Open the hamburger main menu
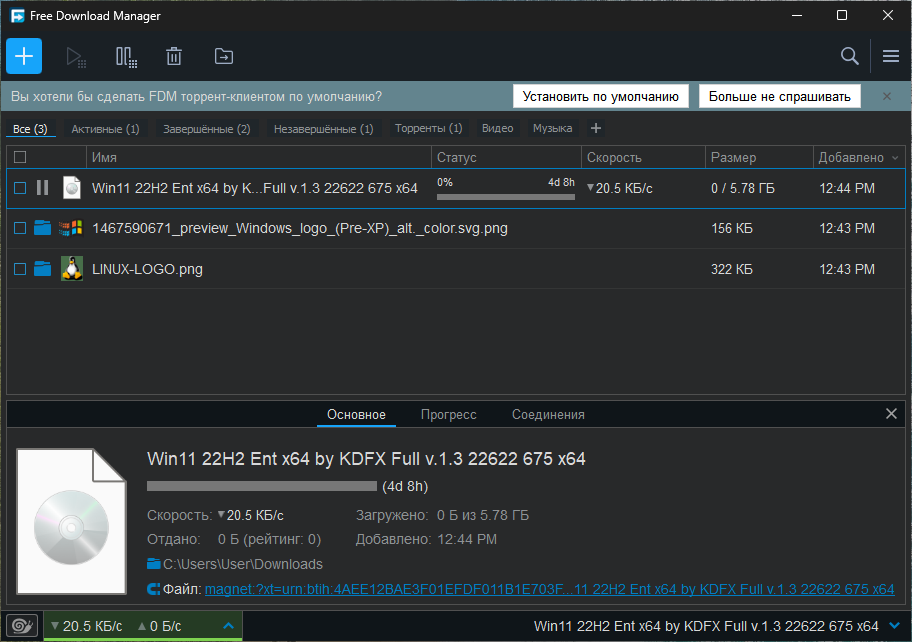Image resolution: width=912 pixels, height=642 pixels. click(x=890, y=56)
